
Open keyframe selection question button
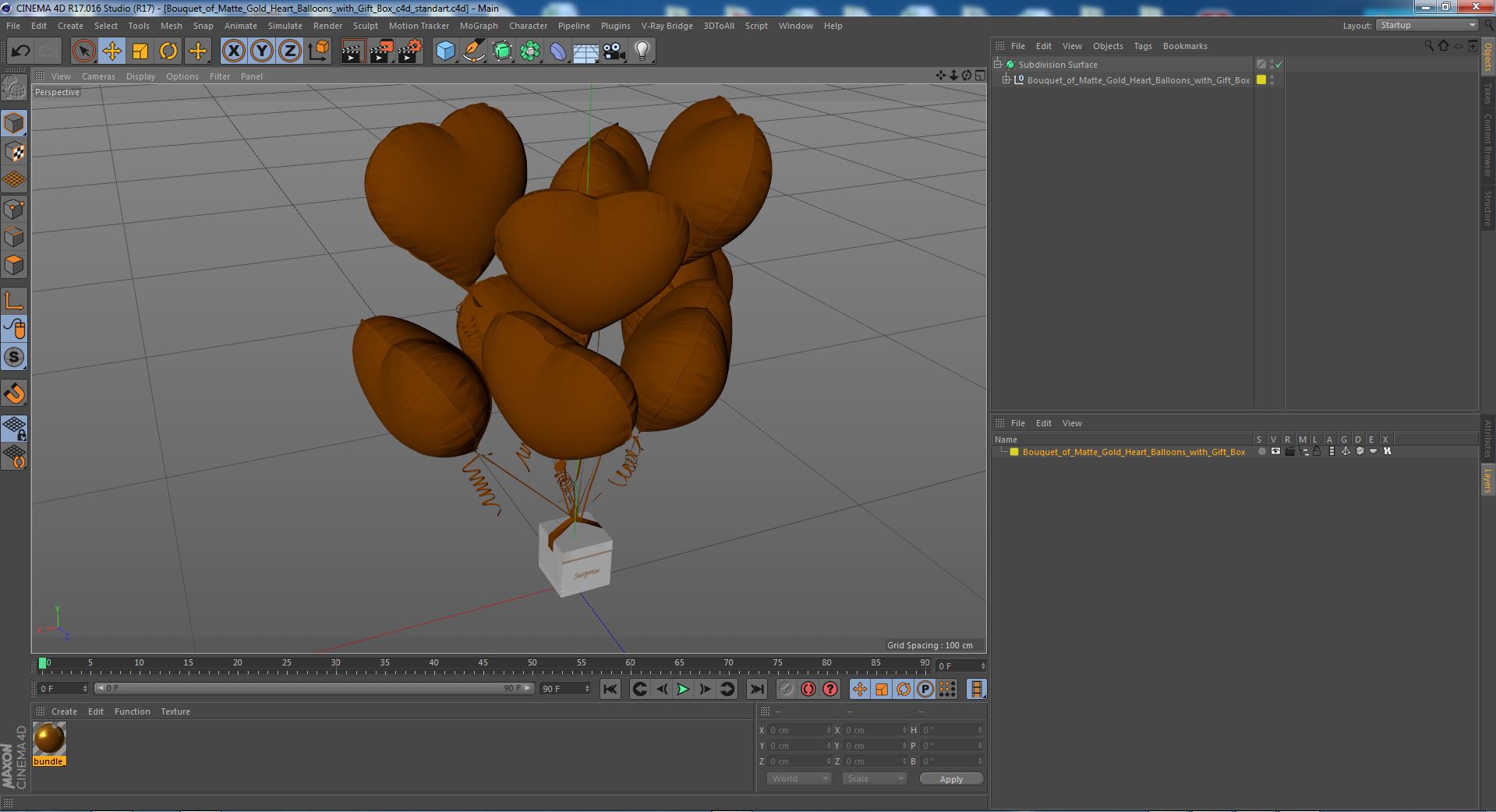tap(830, 689)
